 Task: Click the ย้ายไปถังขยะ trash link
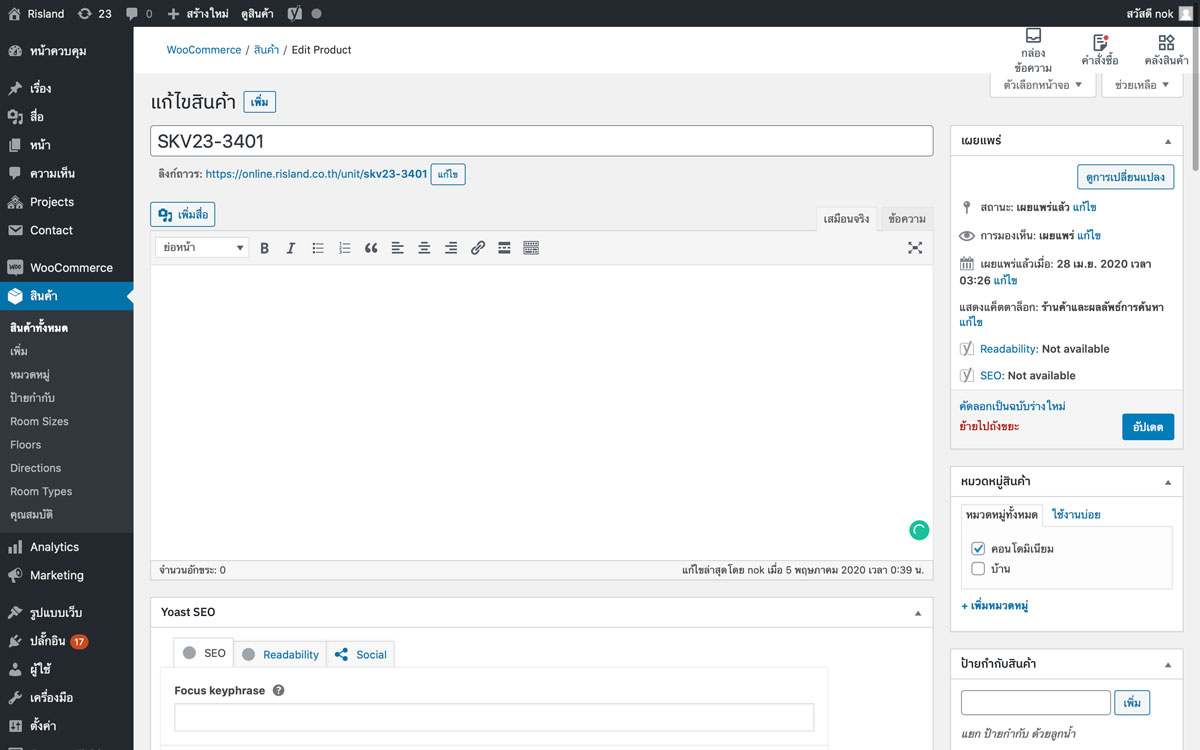pos(989,426)
